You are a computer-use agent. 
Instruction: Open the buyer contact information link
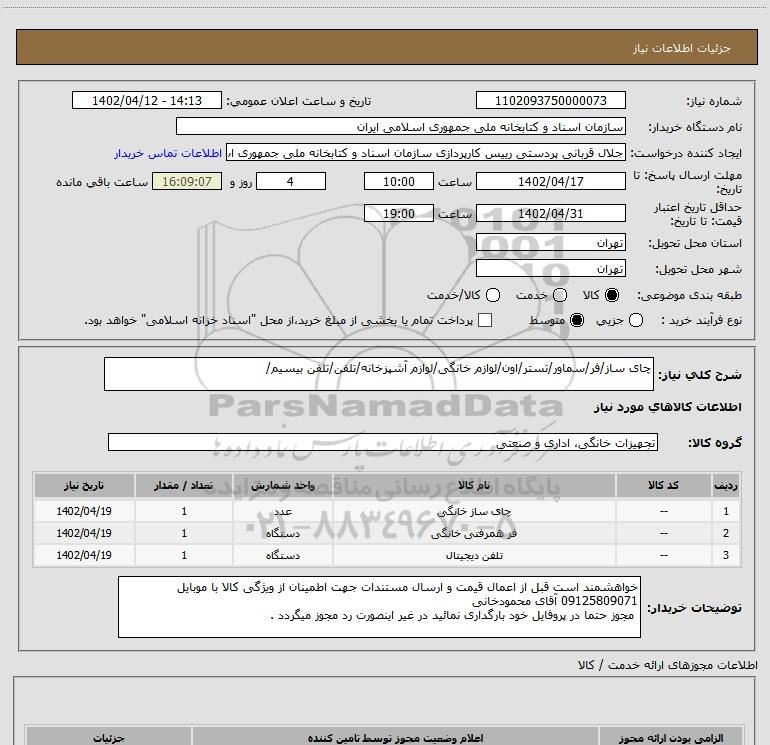168,153
